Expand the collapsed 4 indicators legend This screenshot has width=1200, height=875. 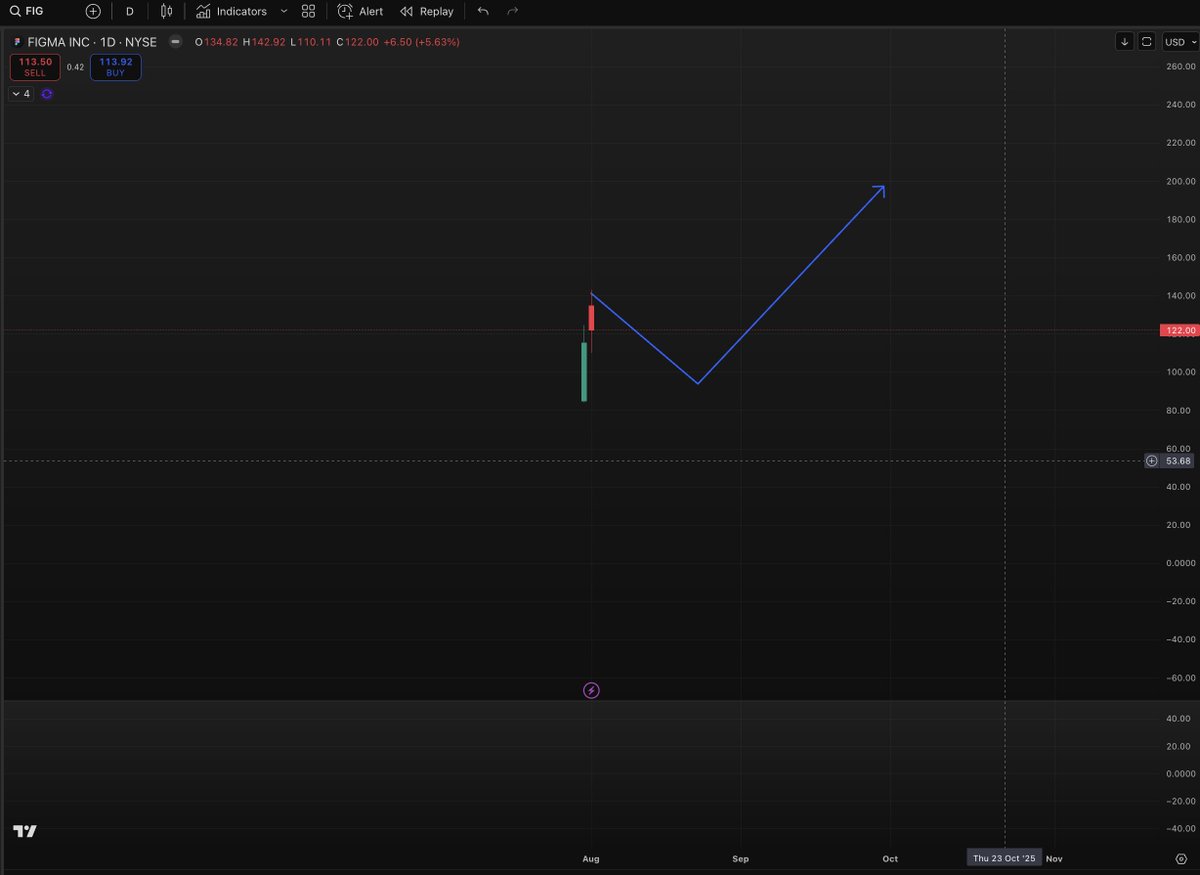coord(21,93)
